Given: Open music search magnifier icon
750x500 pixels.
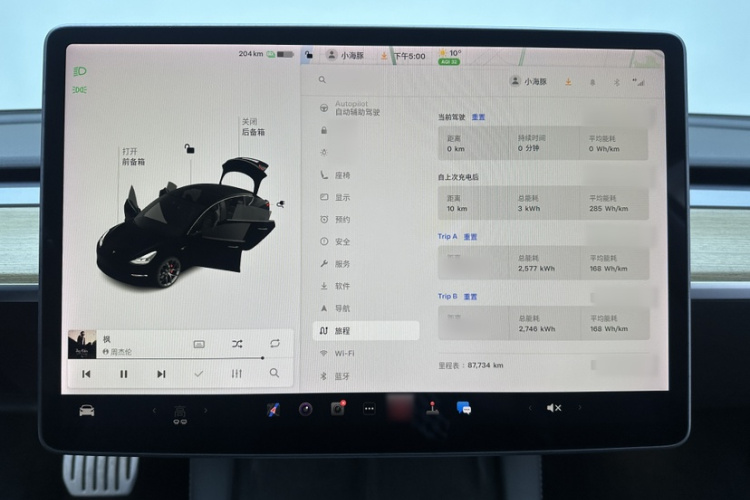Looking at the screenshot, I should click(274, 373).
